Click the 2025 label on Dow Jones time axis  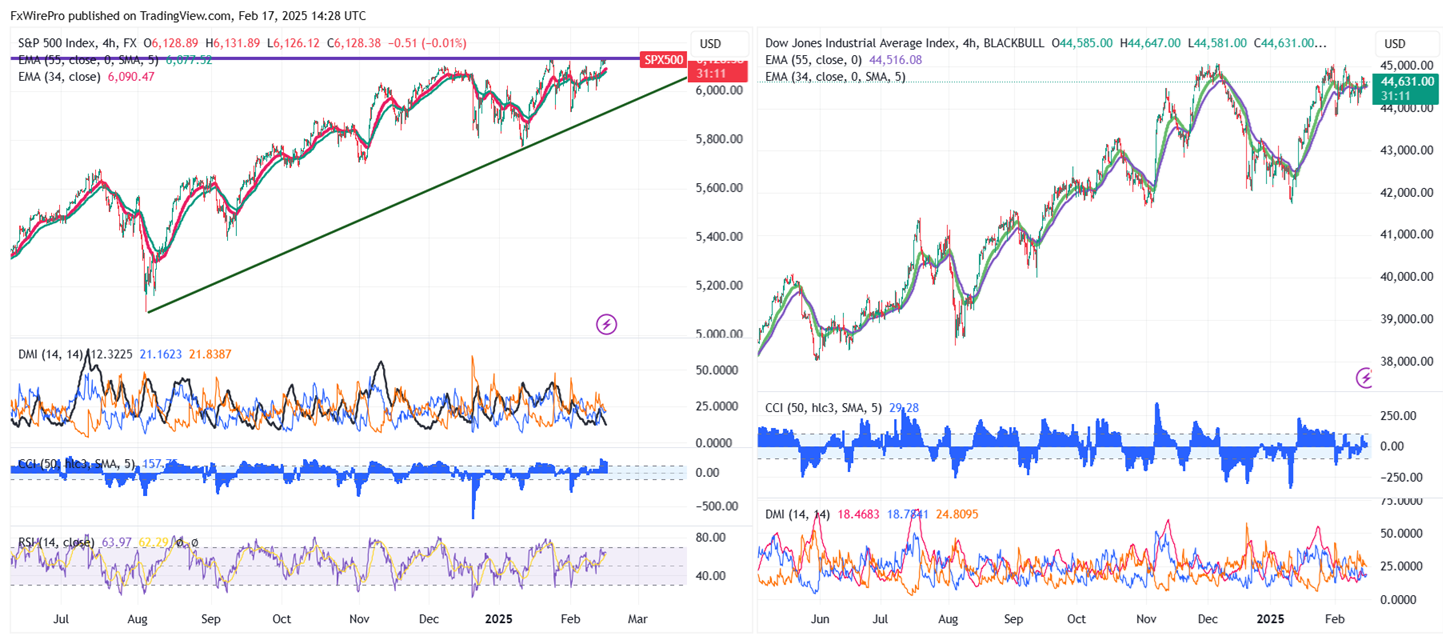point(1271,619)
